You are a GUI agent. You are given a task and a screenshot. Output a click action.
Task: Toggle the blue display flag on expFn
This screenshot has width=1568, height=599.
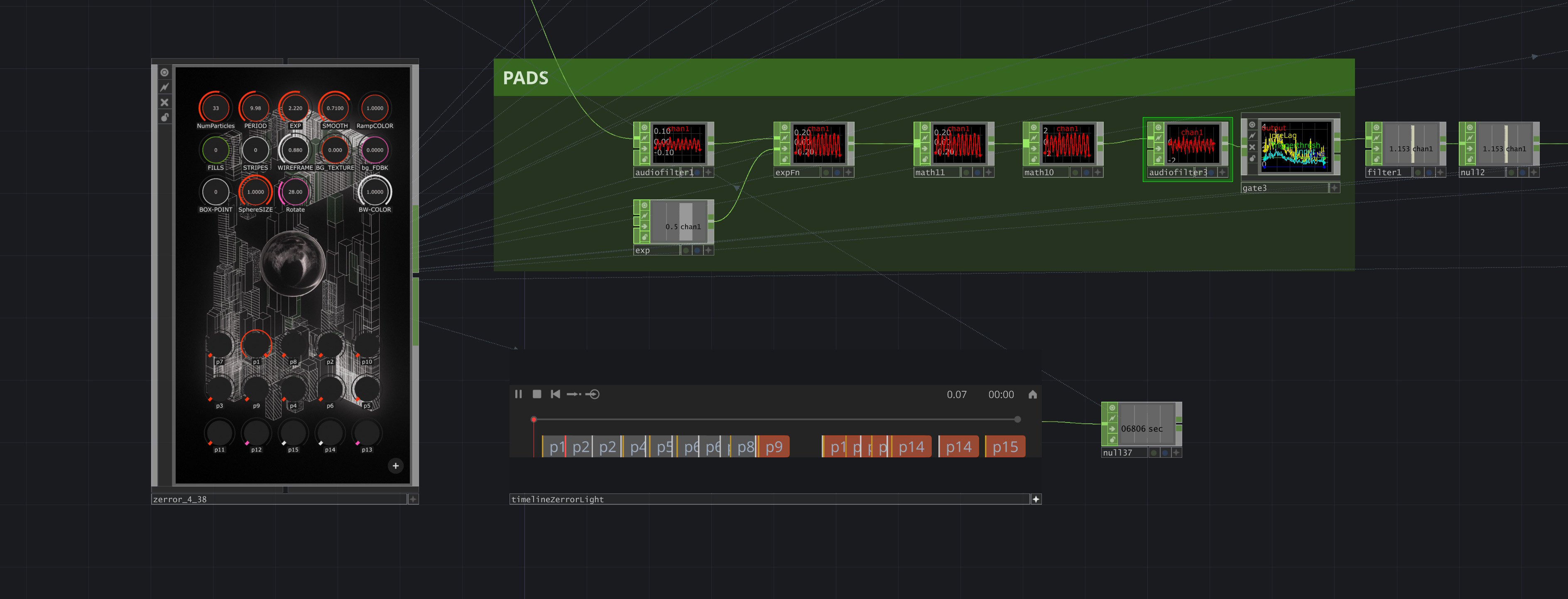(x=837, y=172)
